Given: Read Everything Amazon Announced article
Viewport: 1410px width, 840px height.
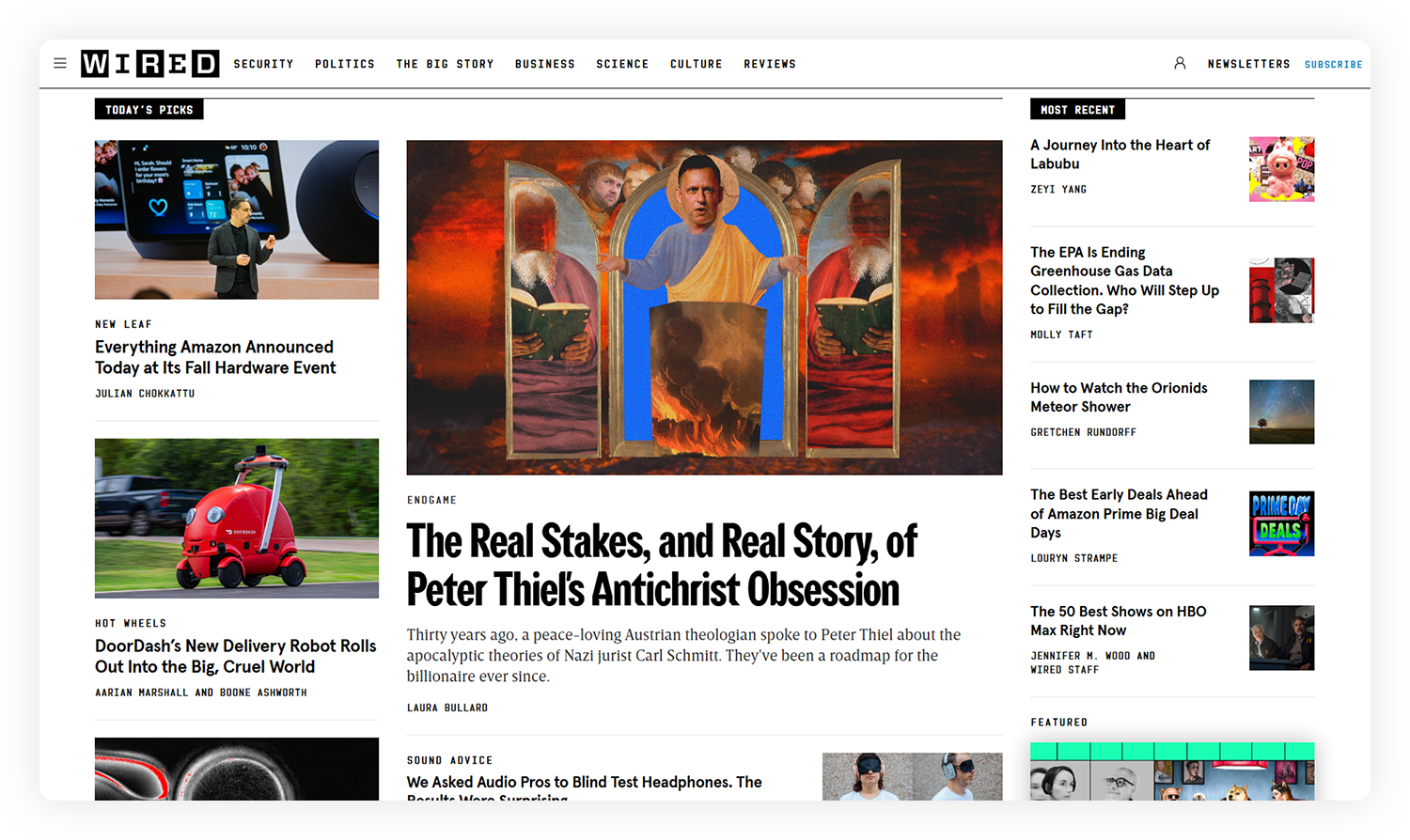Looking at the screenshot, I should [x=215, y=357].
